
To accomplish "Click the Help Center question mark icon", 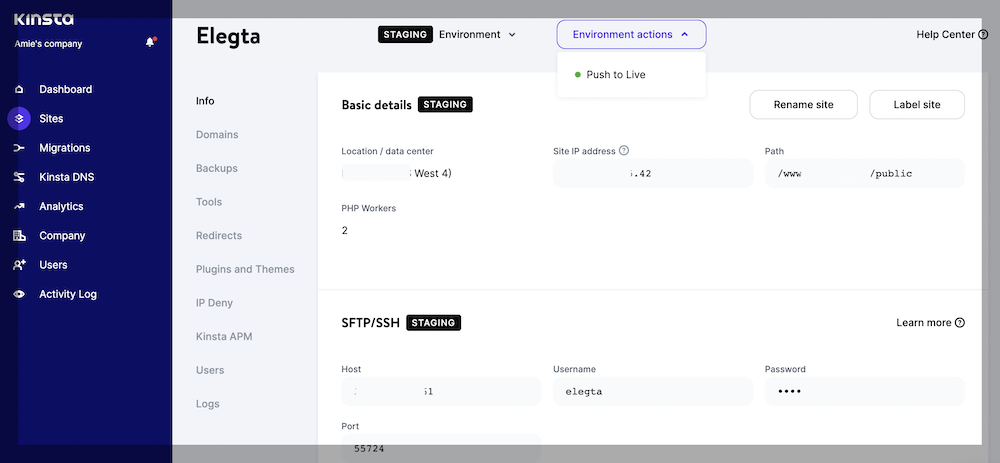I will tap(983, 34).
